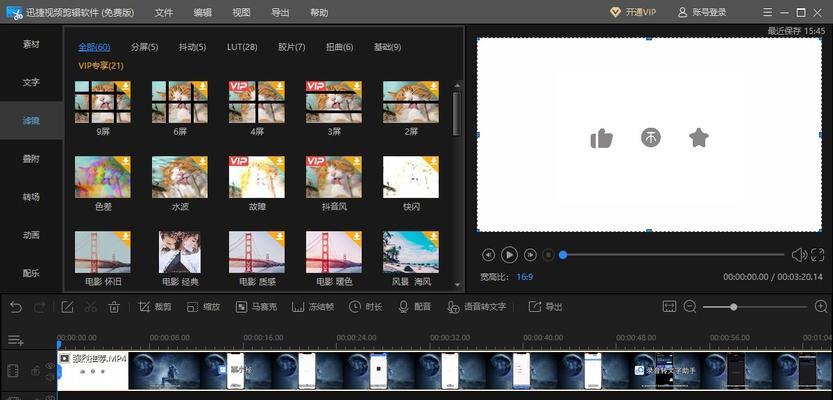Adjust the timeline zoom slider handle
Viewport: 833px width, 400px height.
(x=733, y=307)
